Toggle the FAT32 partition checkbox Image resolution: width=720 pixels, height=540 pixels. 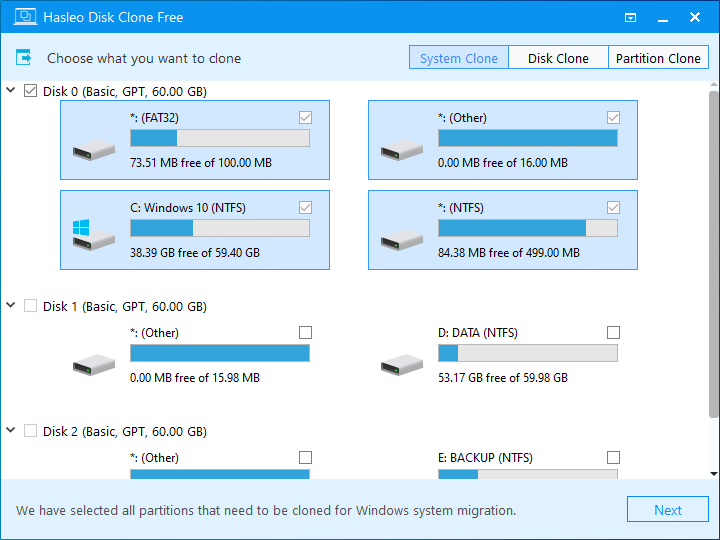[305, 118]
